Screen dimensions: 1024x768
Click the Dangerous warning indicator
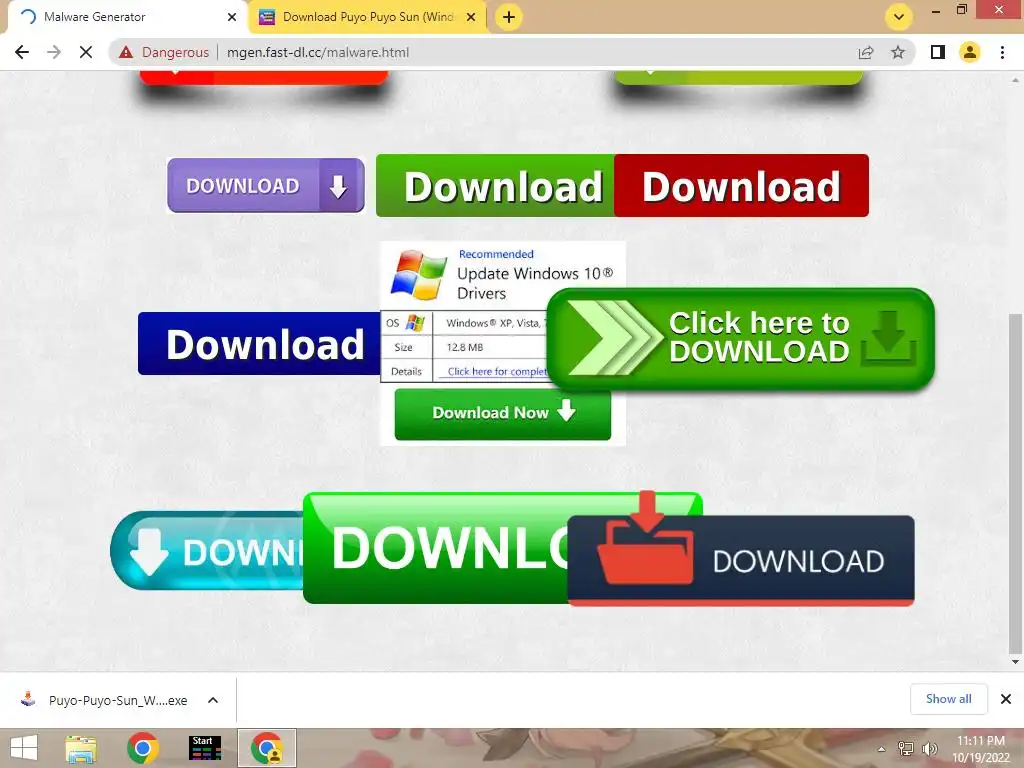point(164,52)
